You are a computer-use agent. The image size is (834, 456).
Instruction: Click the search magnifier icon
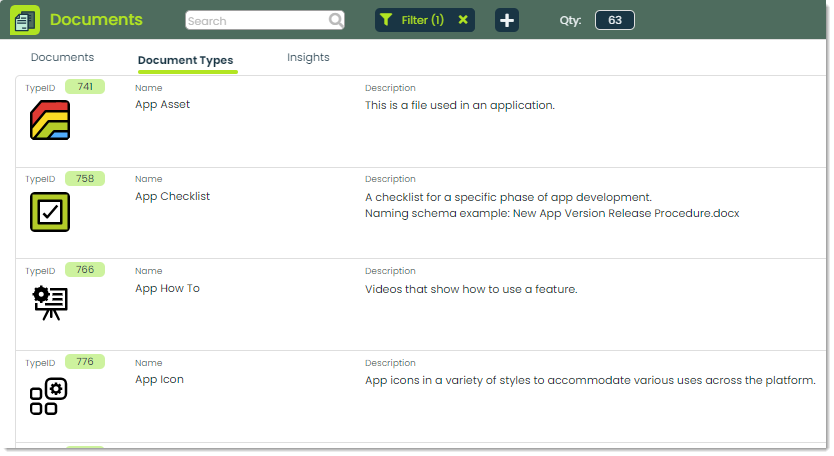tap(336, 20)
